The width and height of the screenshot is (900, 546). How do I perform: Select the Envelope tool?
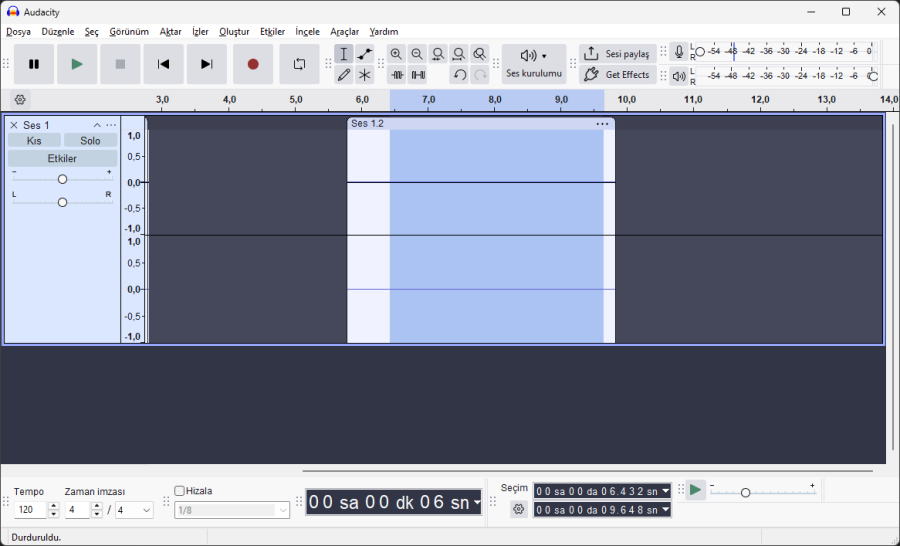pos(365,54)
